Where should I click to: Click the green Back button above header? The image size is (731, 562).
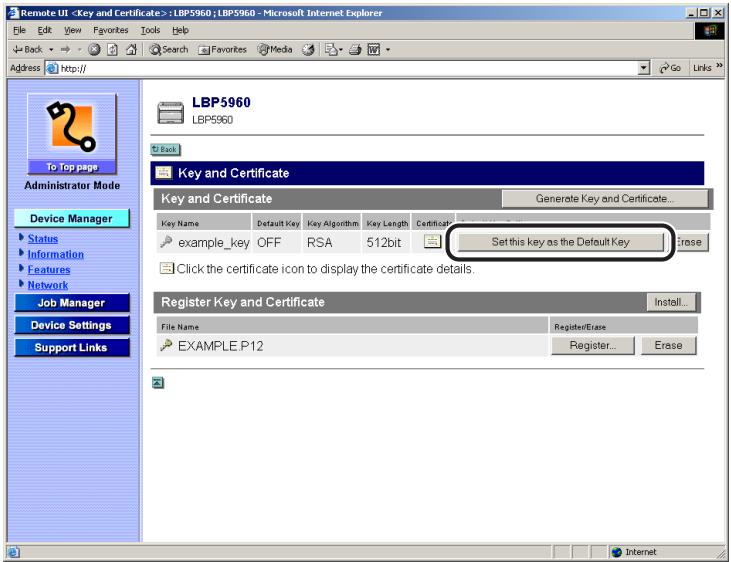click(x=166, y=150)
